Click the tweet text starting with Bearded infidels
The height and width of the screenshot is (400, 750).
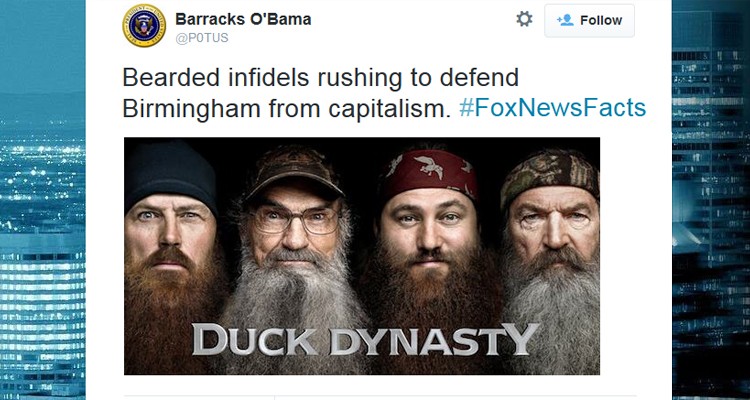pyautogui.click(x=384, y=93)
